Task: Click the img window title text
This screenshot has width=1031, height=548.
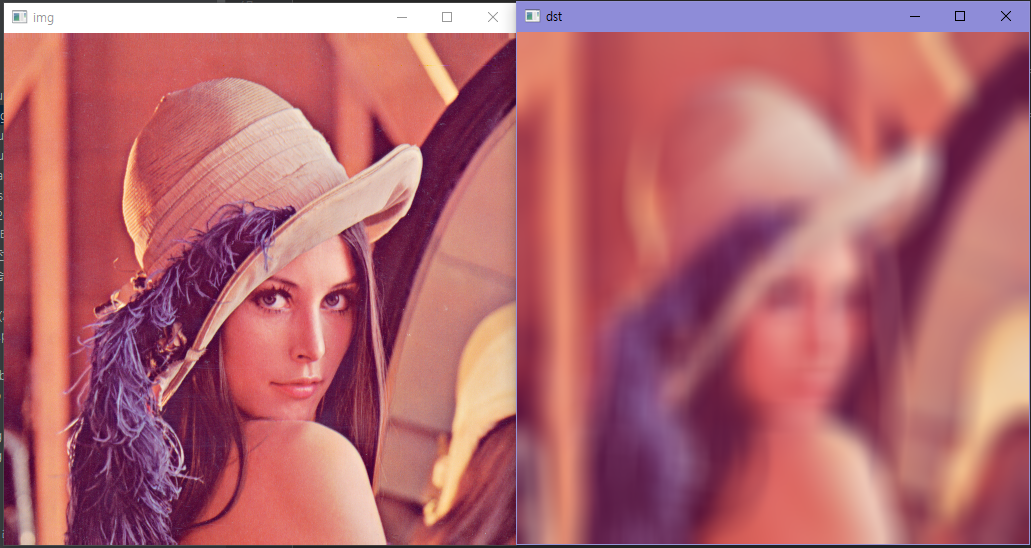Action: point(43,18)
